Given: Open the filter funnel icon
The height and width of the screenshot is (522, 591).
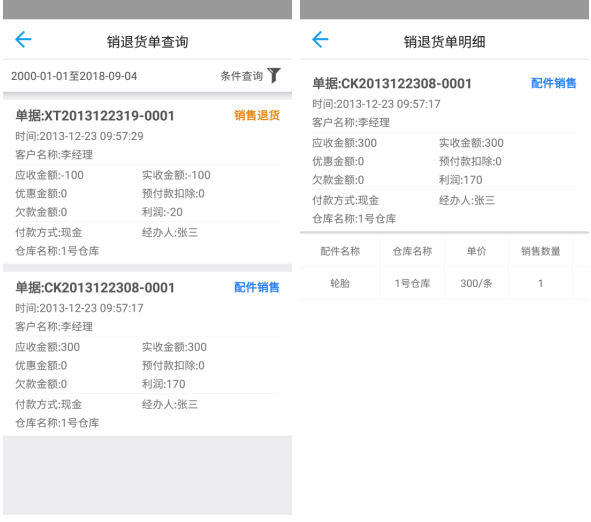Looking at the screenshot, I should click(x=274, y=75).
